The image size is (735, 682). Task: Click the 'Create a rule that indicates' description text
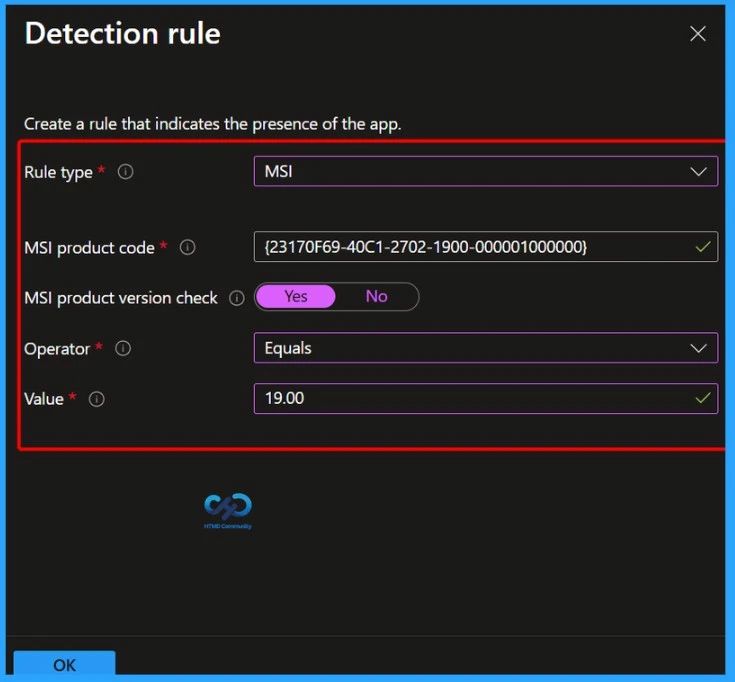pos(212,124)
